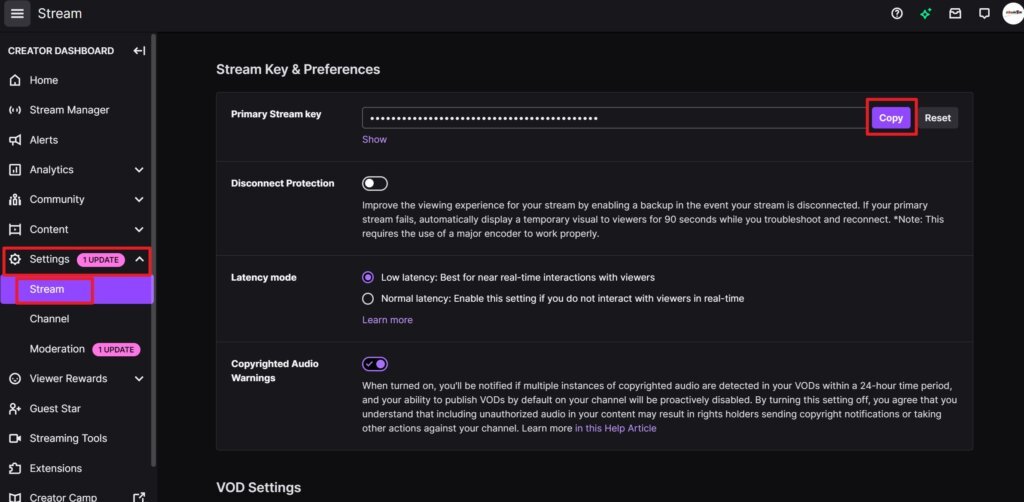Open Stream Manager from the sidebar
The height and width of the screenshot is (502, 1024).
pos(69,110)
